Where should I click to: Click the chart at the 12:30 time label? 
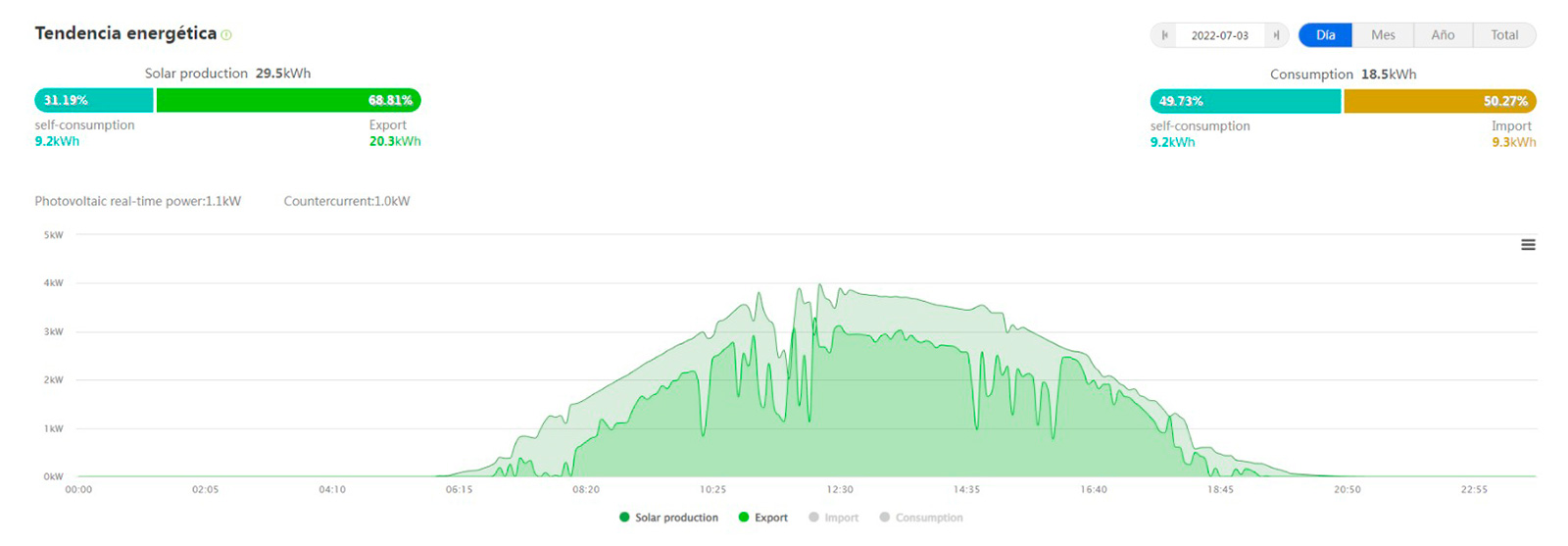(840, 489)
